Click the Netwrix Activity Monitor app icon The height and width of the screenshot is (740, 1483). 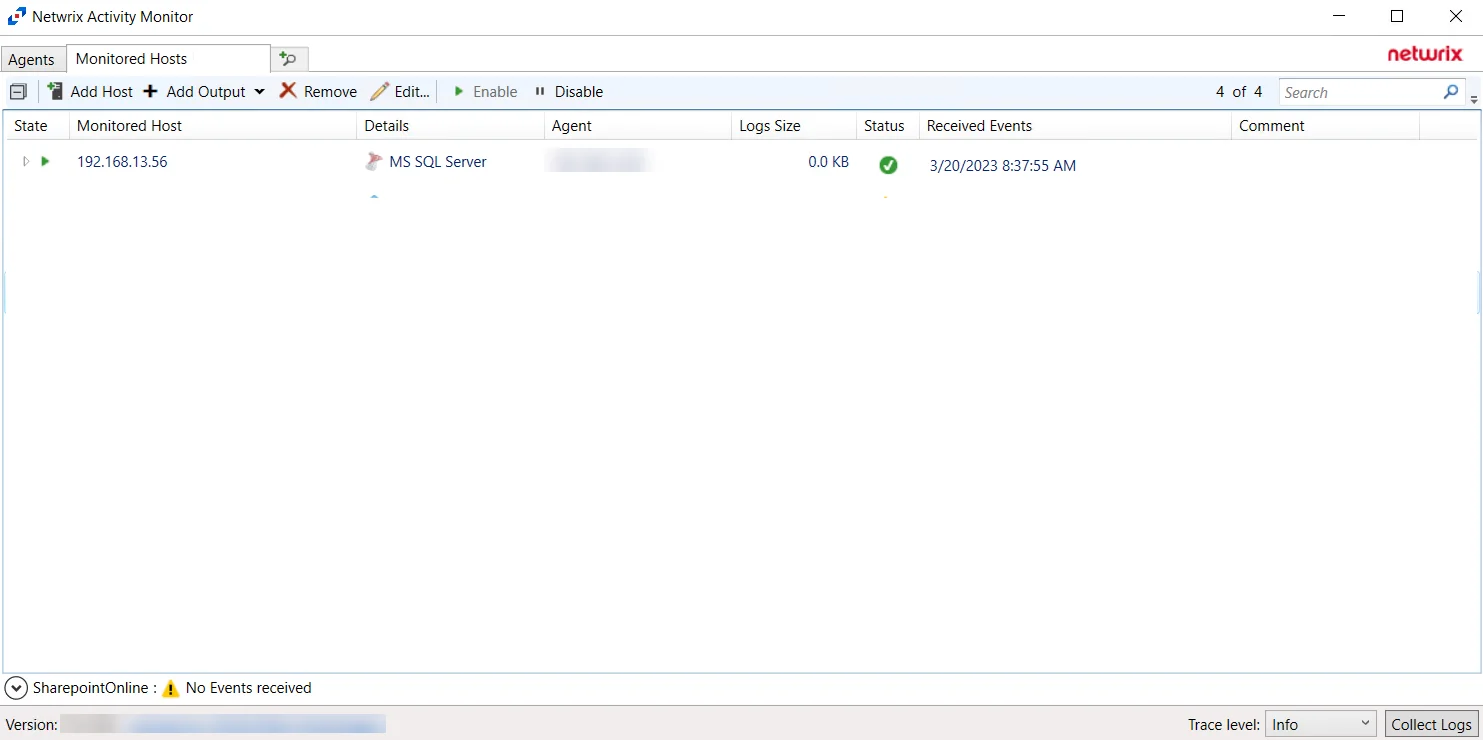(17, 17)
